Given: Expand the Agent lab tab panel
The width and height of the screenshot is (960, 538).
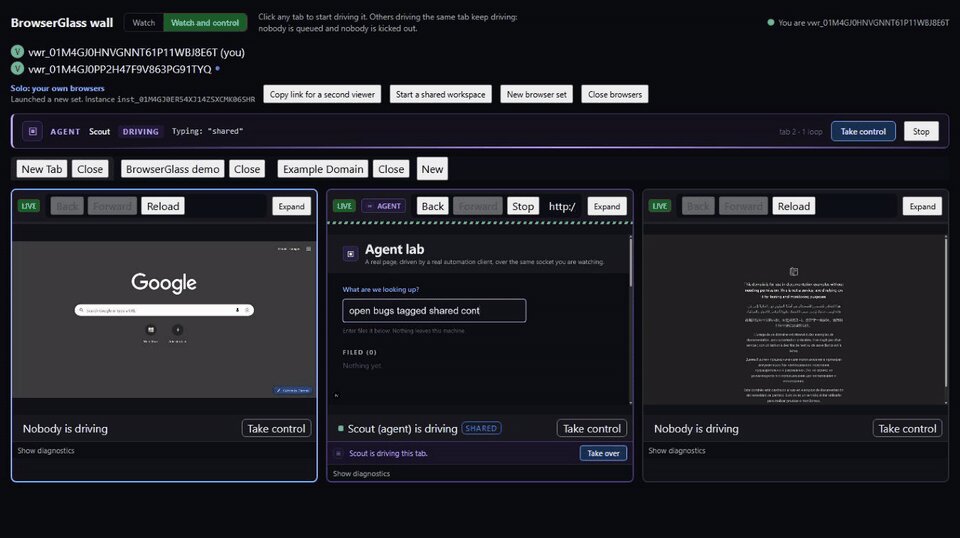Looking at the screenshot, I should click(x=607, y=206).
